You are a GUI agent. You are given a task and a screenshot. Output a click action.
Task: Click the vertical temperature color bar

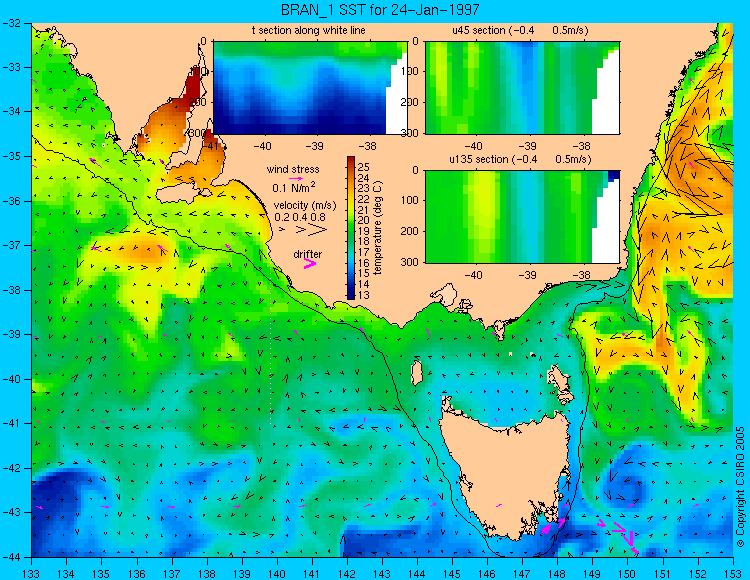point(351,228)
